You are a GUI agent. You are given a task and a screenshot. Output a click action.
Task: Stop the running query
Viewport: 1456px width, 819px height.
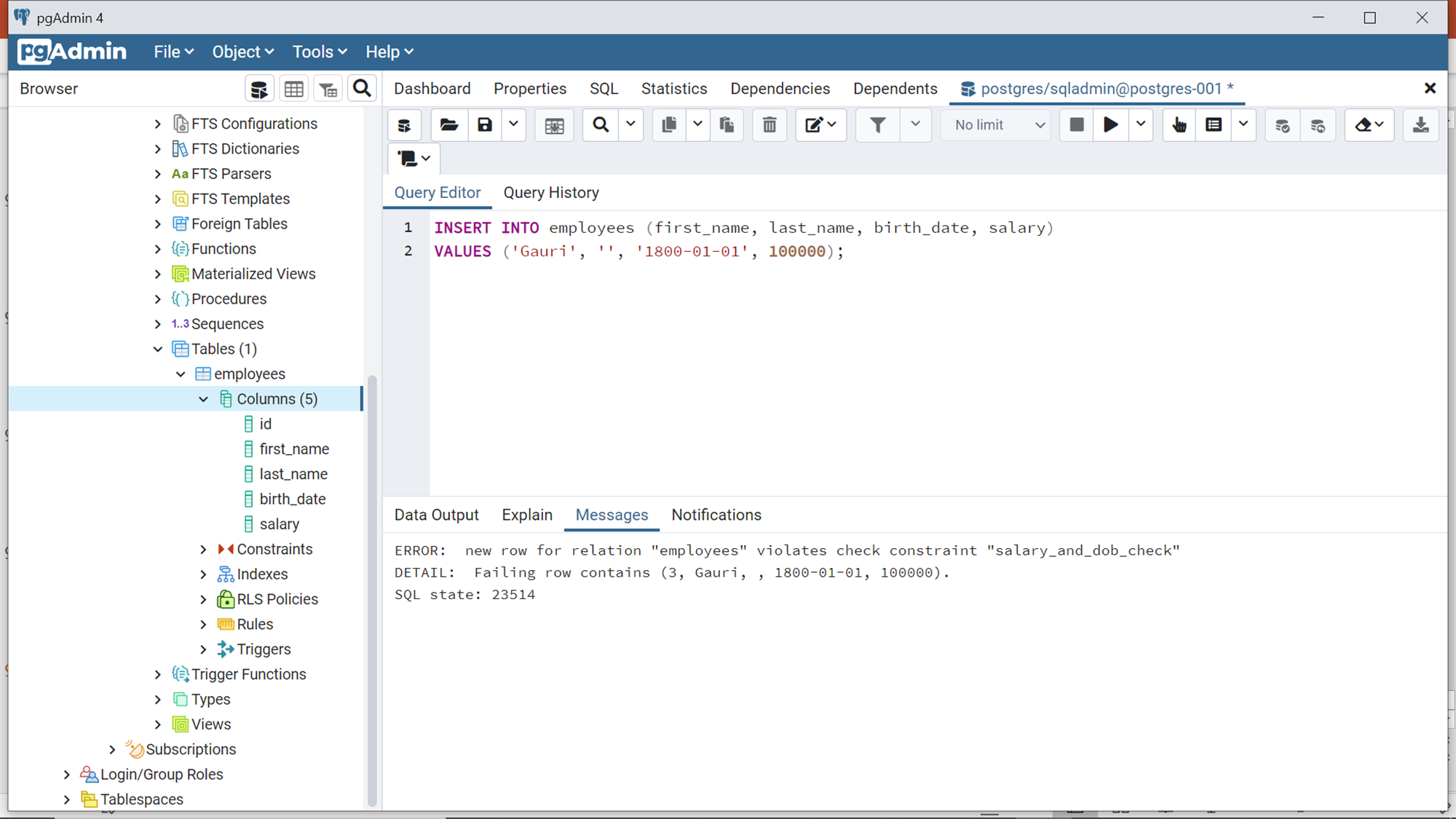[x=1077, y=124]
